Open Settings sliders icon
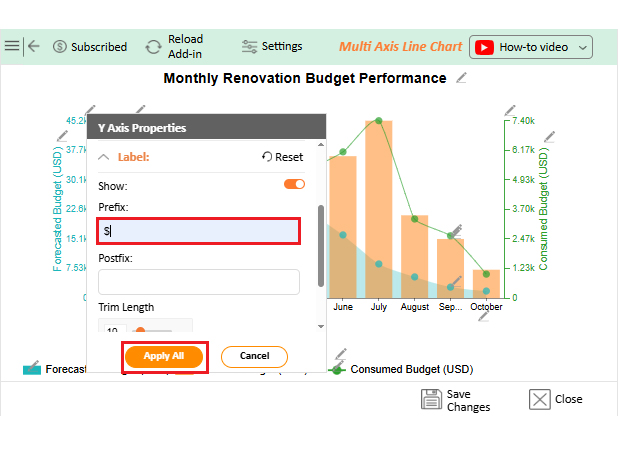 [x=249, y=46]
